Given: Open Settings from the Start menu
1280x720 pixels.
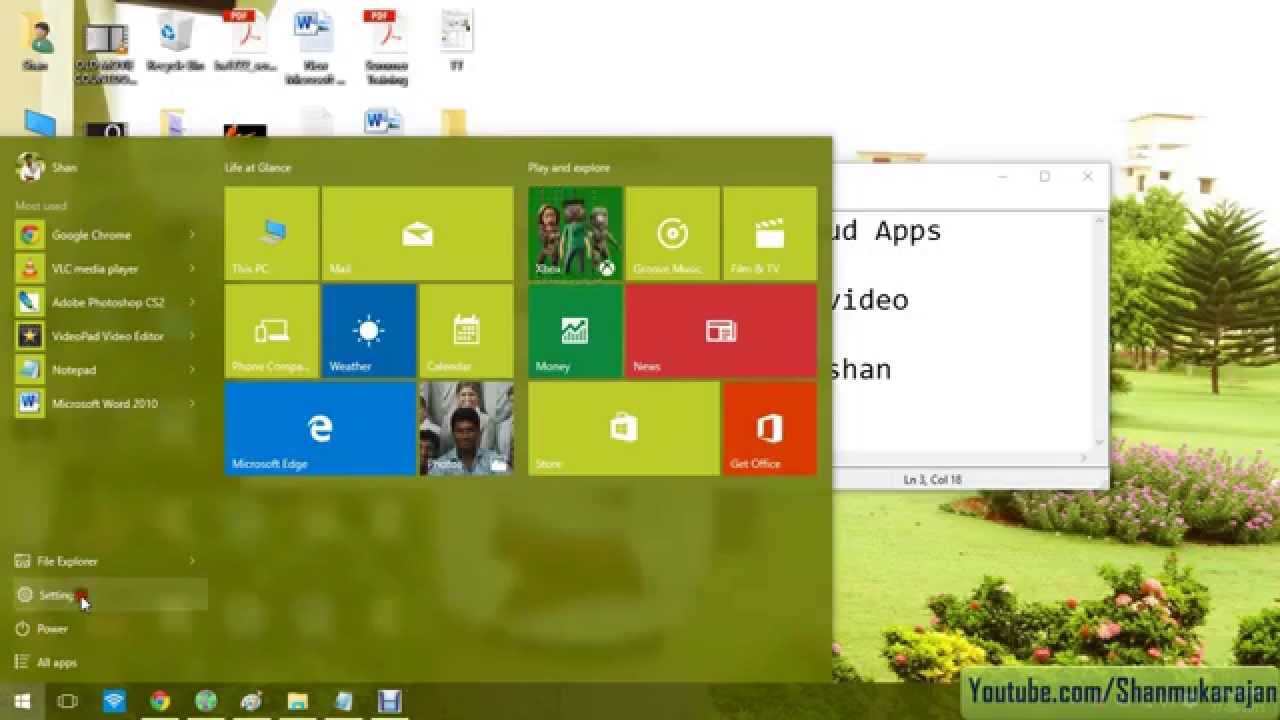Looking at the screenshot, I should (110, 595).
